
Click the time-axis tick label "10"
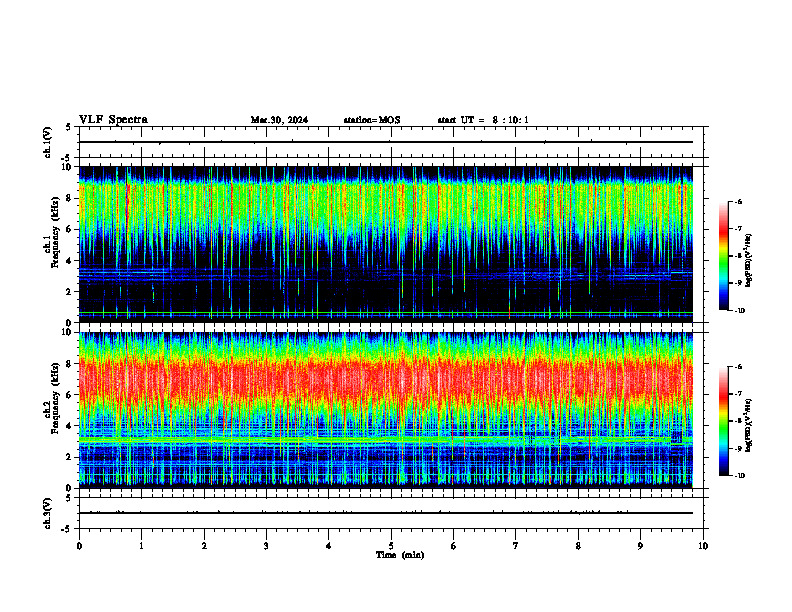703,546
